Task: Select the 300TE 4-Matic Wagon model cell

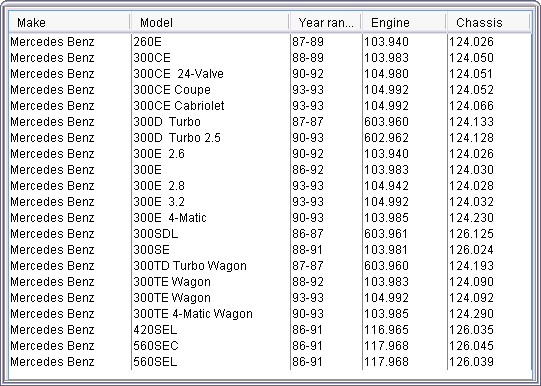Action: 211,314
